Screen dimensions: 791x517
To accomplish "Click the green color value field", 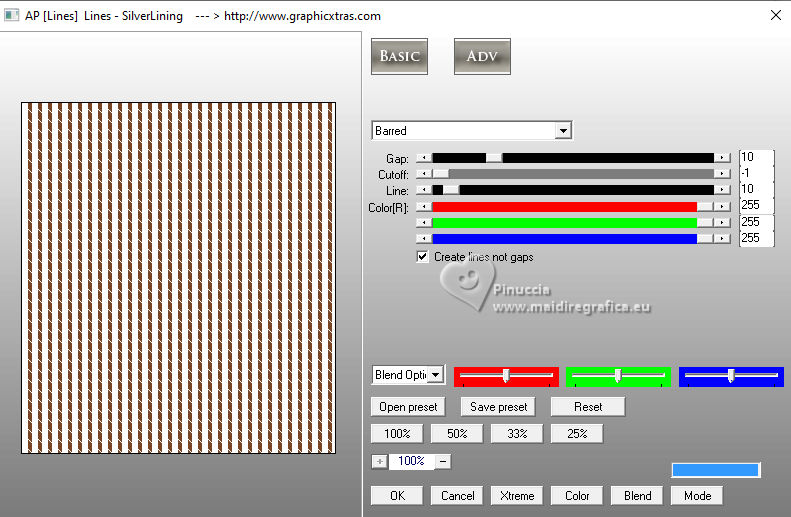I will pyautogui.click(x=756, y=222).
